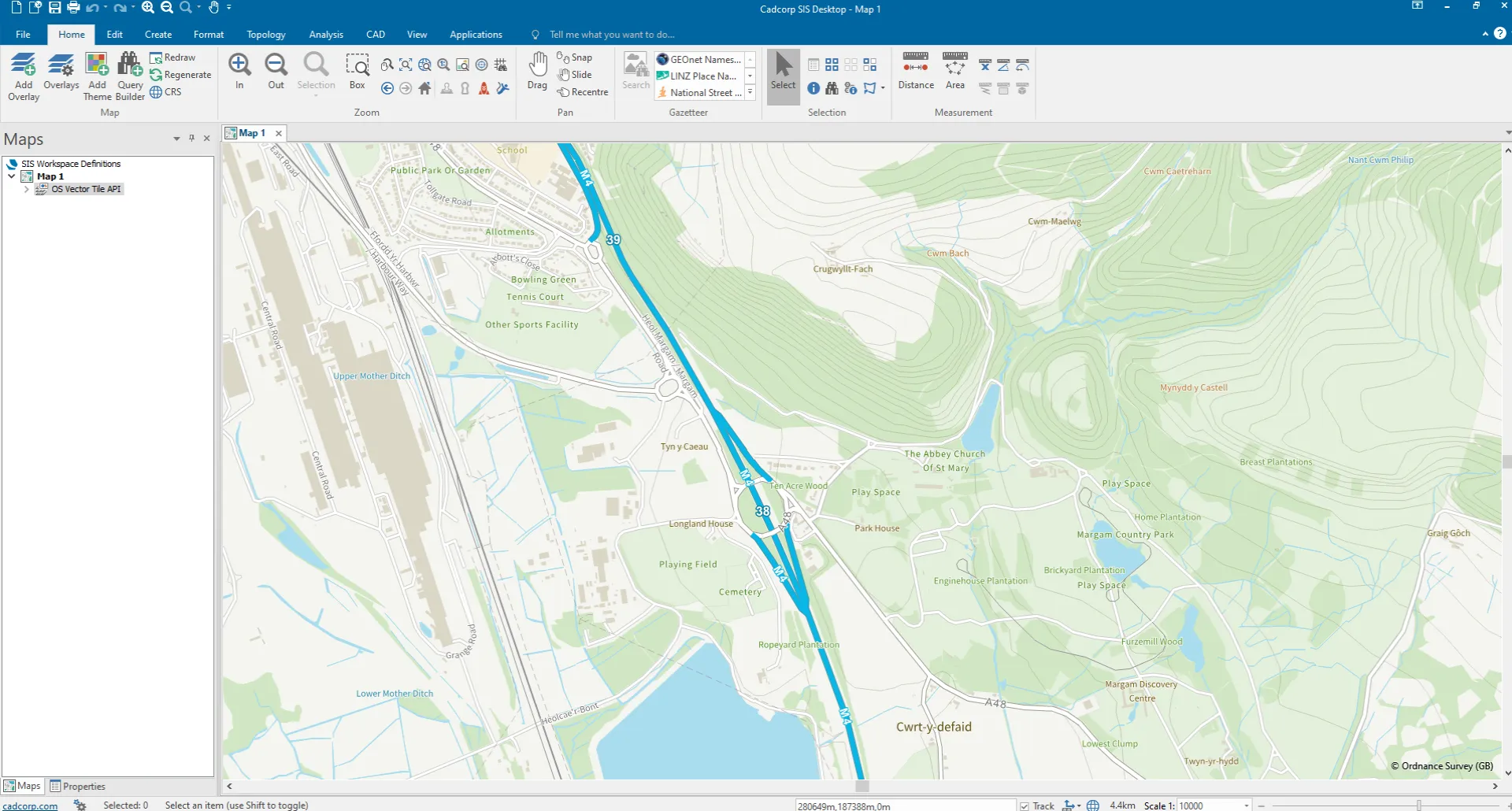The image size is (1512, 811).
Task: Click the coordinates readout field
Action: click(906, 805)
